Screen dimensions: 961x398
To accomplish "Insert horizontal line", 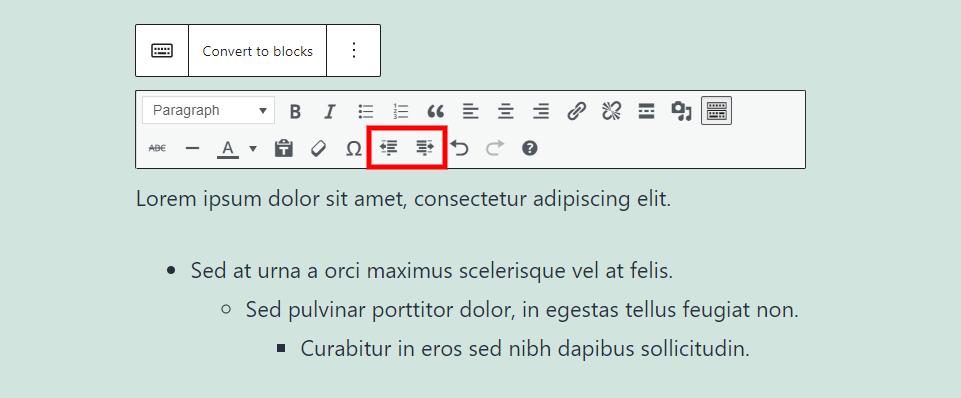I will click(192, 148).
